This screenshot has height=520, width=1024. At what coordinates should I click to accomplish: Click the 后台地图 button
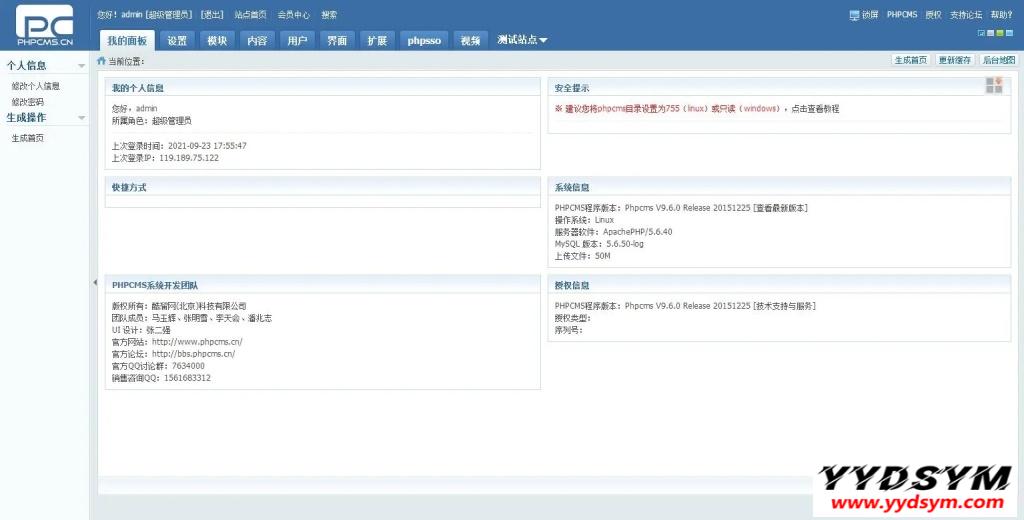[x=998, y=60]
